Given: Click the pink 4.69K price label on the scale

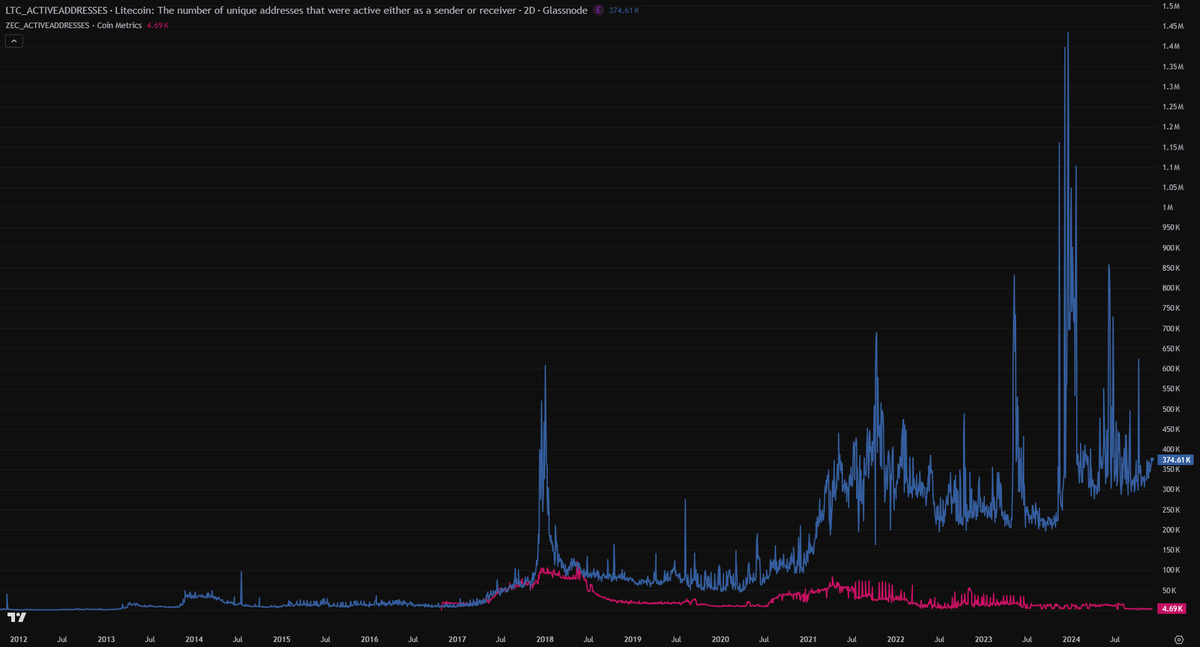Looking at the screenshot, I should tap(1172, 608).
